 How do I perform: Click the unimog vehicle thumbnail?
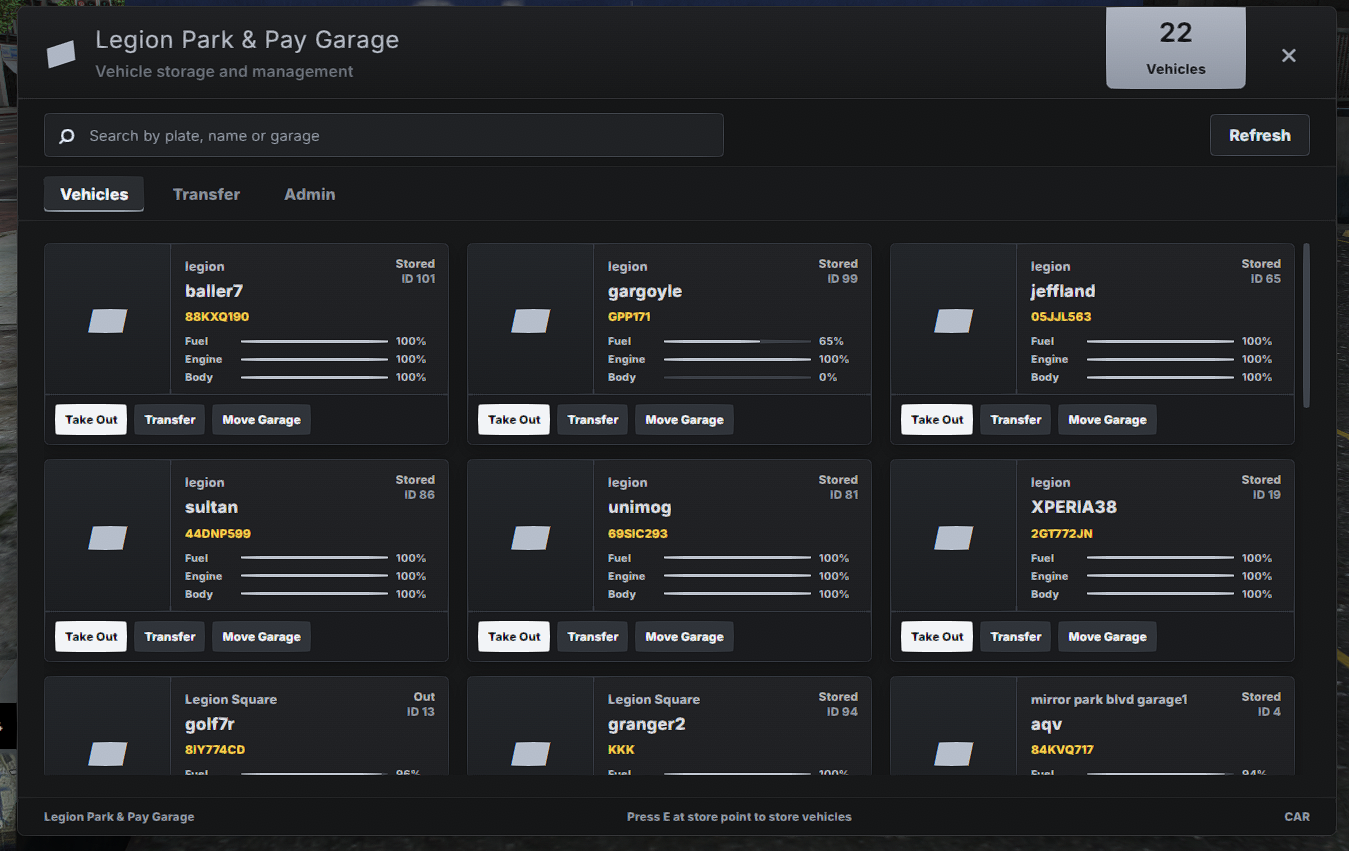point(531,537)
